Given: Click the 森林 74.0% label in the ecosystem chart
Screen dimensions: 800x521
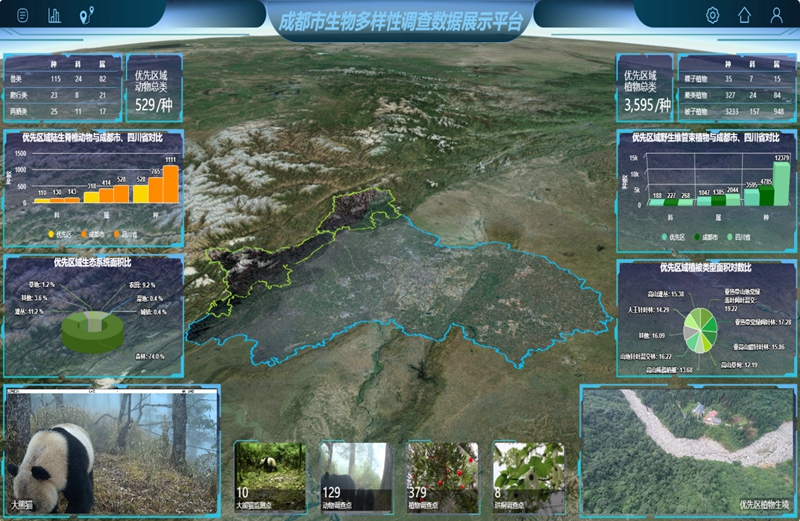Looking at the screenshot, I should click(x=149, y=356).
